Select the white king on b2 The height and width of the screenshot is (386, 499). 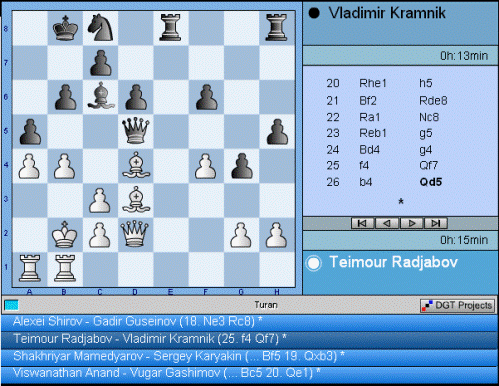pos(65,234)
